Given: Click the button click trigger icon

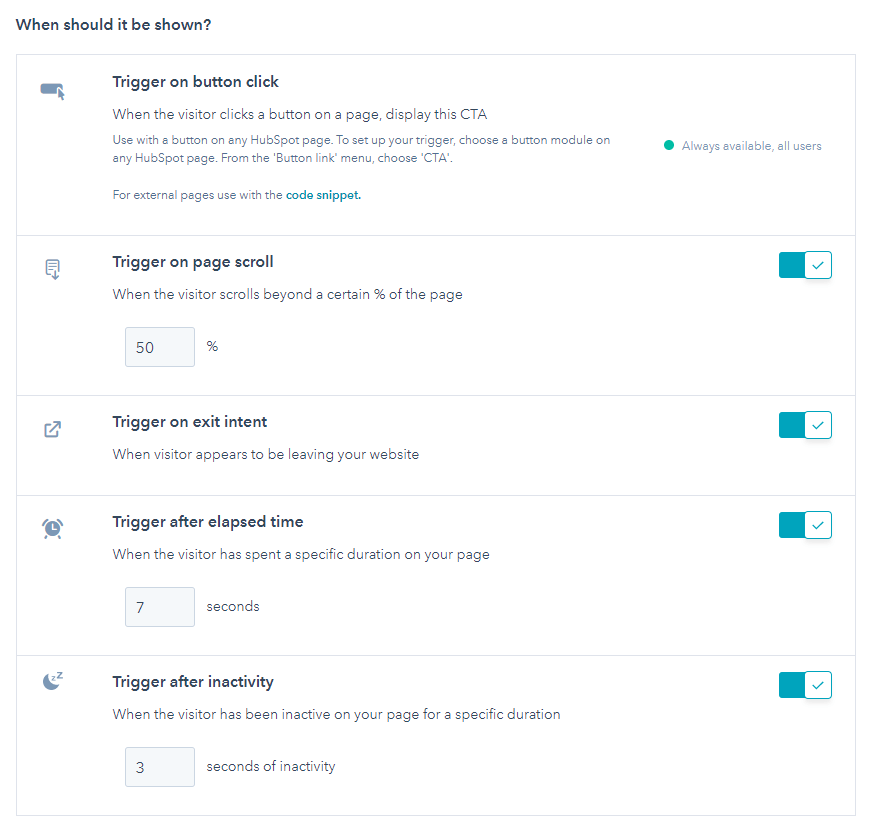Looking at the screenshot, I should 53,90.
